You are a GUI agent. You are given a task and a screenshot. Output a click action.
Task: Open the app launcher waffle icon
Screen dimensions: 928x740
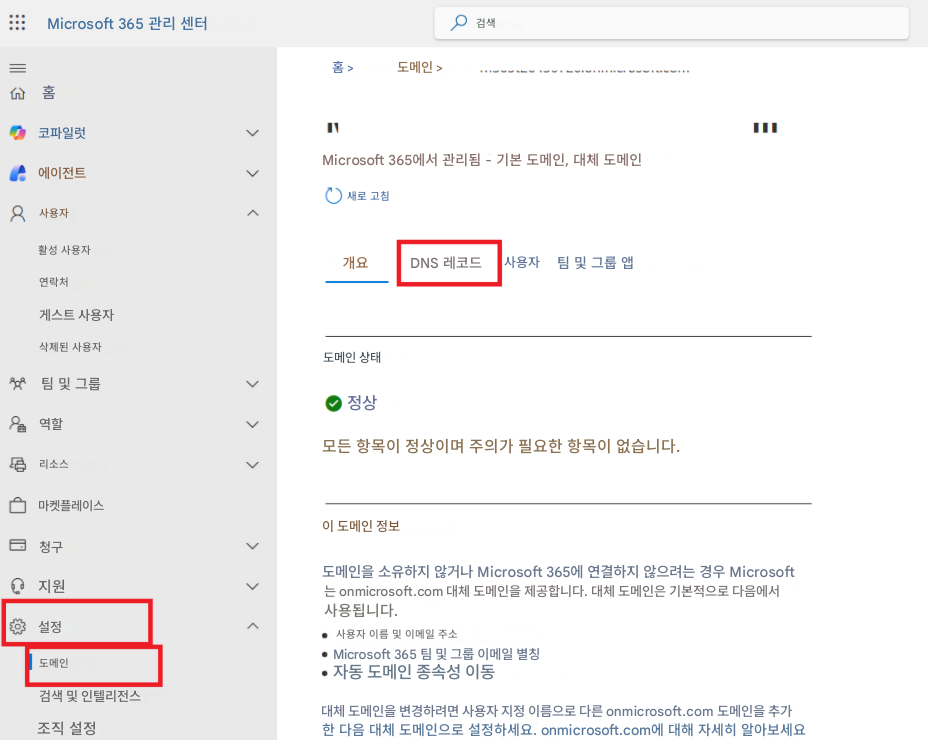[x=17, y=23]
